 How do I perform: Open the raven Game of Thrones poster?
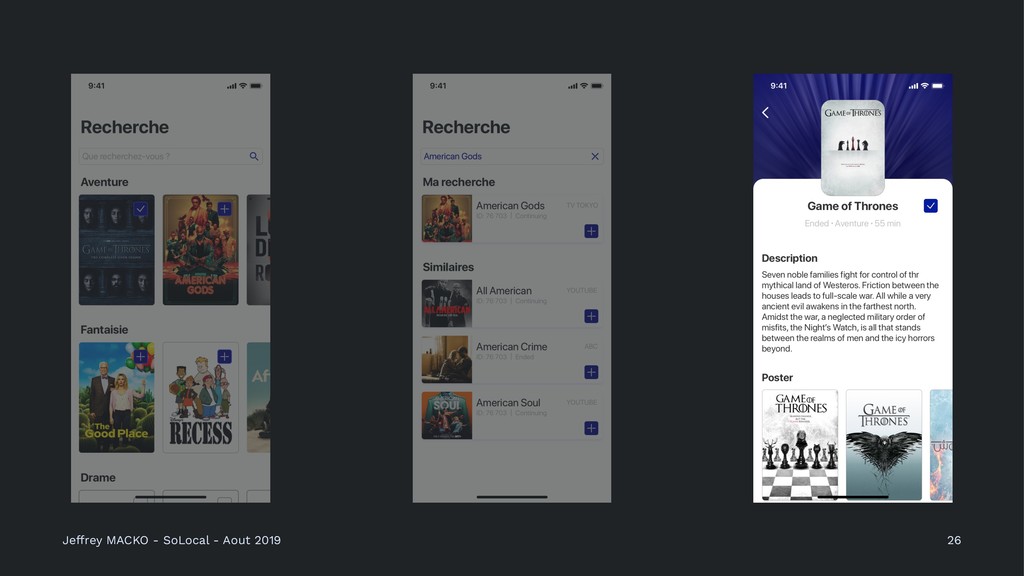coord(884,445)
